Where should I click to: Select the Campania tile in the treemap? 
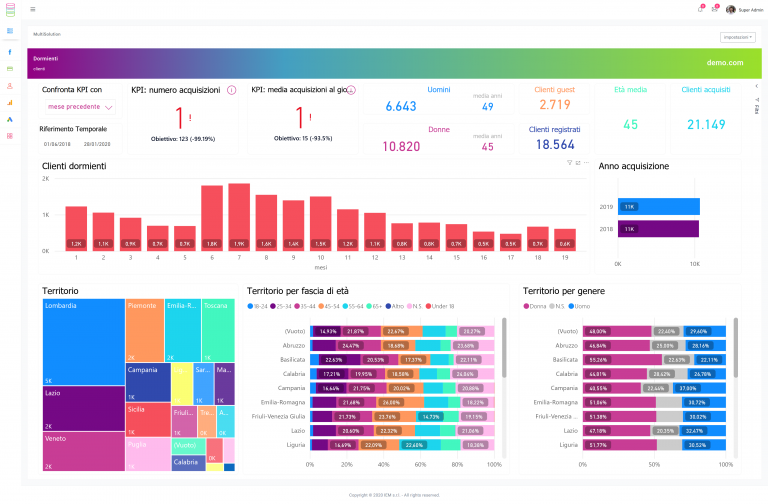click(x=148, y=383)
